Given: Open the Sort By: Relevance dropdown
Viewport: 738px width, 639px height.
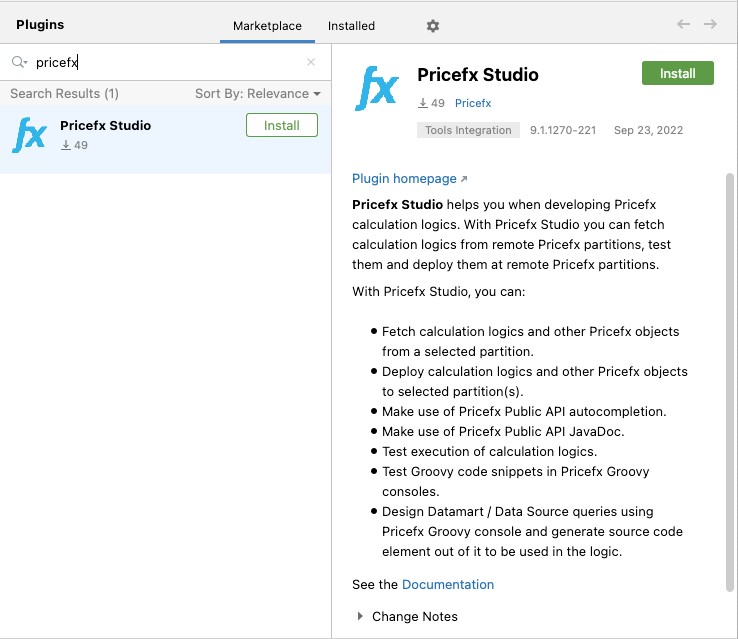Looking at the screenshot, I should (258, 94).
